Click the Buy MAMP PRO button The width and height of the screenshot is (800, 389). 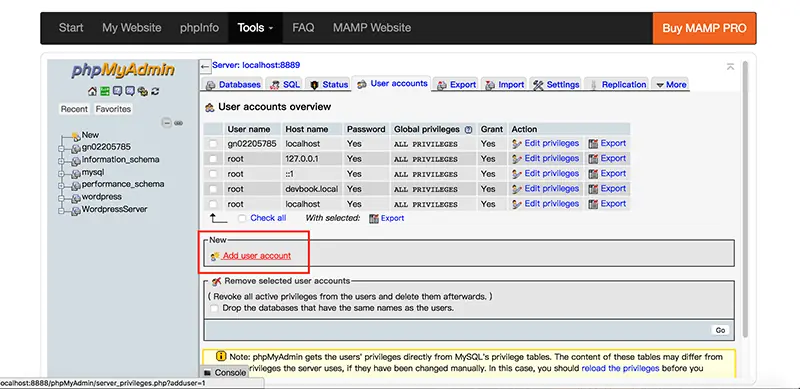(x=704, y=28)
